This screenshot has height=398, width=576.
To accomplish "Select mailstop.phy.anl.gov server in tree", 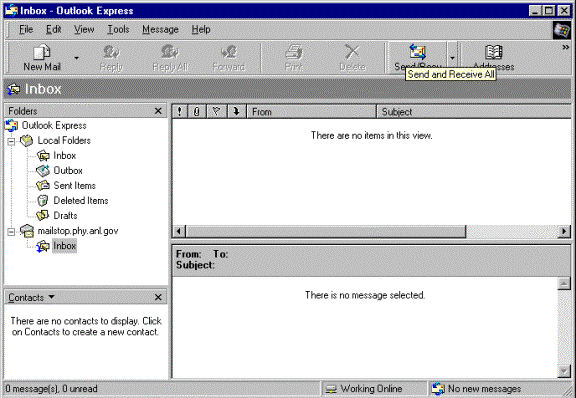I will coord(78,231).
